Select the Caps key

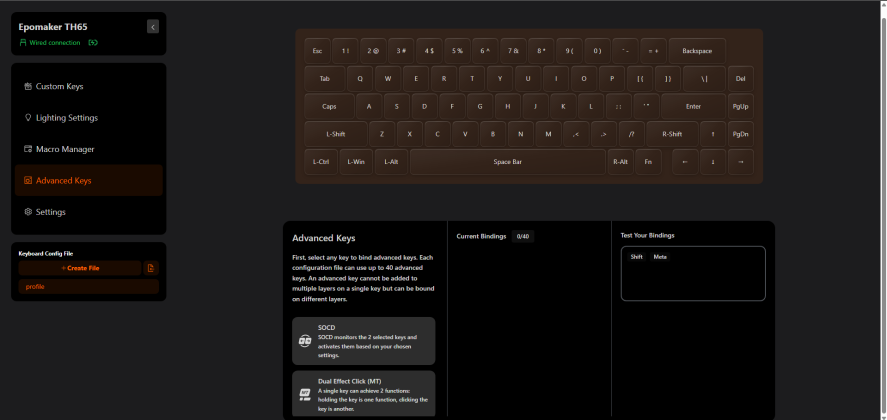(x=329, y=106)
